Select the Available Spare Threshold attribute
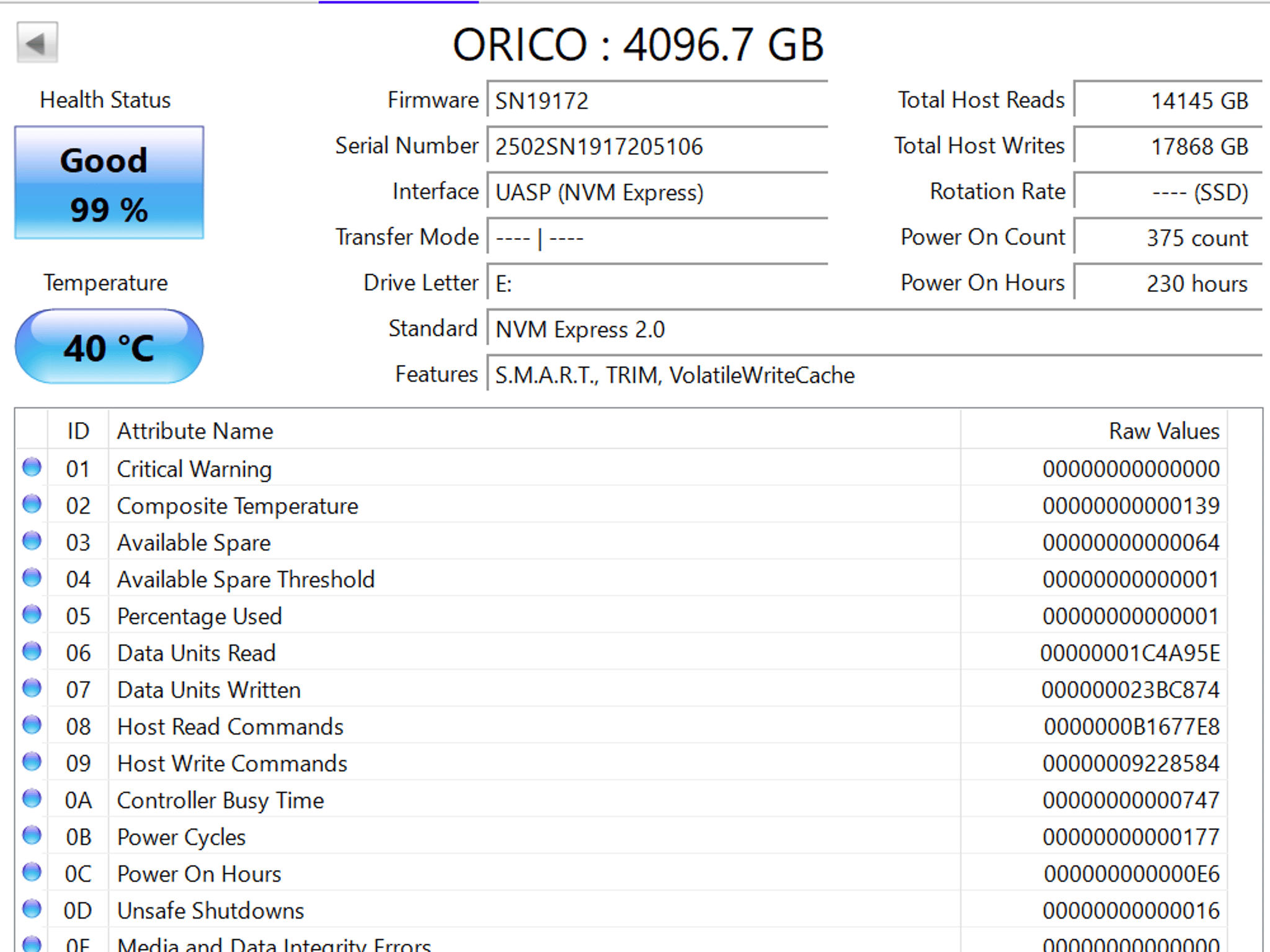This screenshot has height=952, width=1270. click(246, 580)
